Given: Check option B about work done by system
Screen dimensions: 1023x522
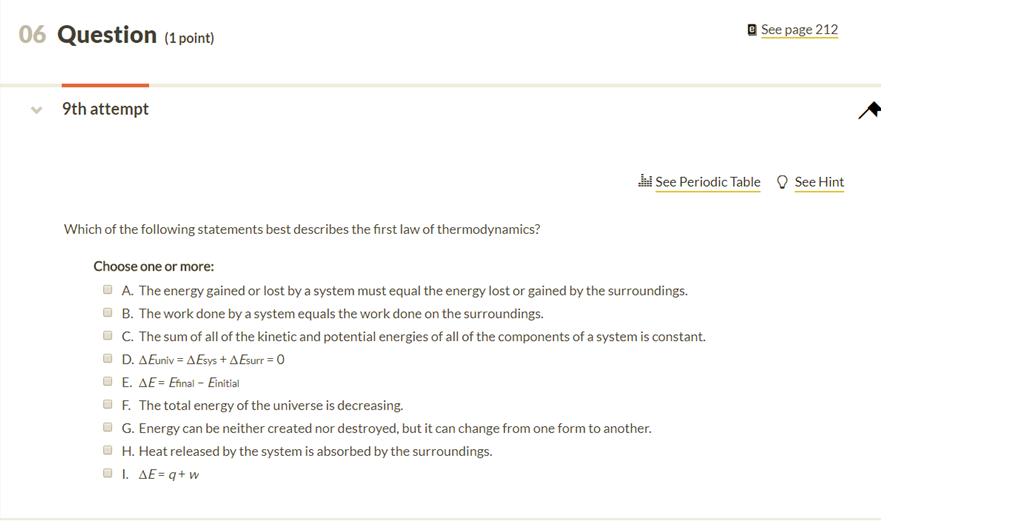Looking at the screenshot, I should (x=108, y=313).
